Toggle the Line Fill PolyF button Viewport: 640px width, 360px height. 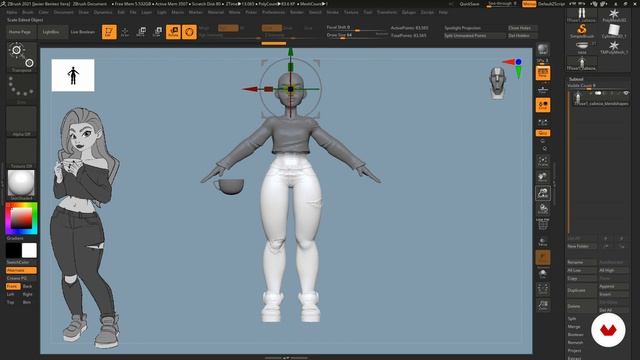[543, 224]
